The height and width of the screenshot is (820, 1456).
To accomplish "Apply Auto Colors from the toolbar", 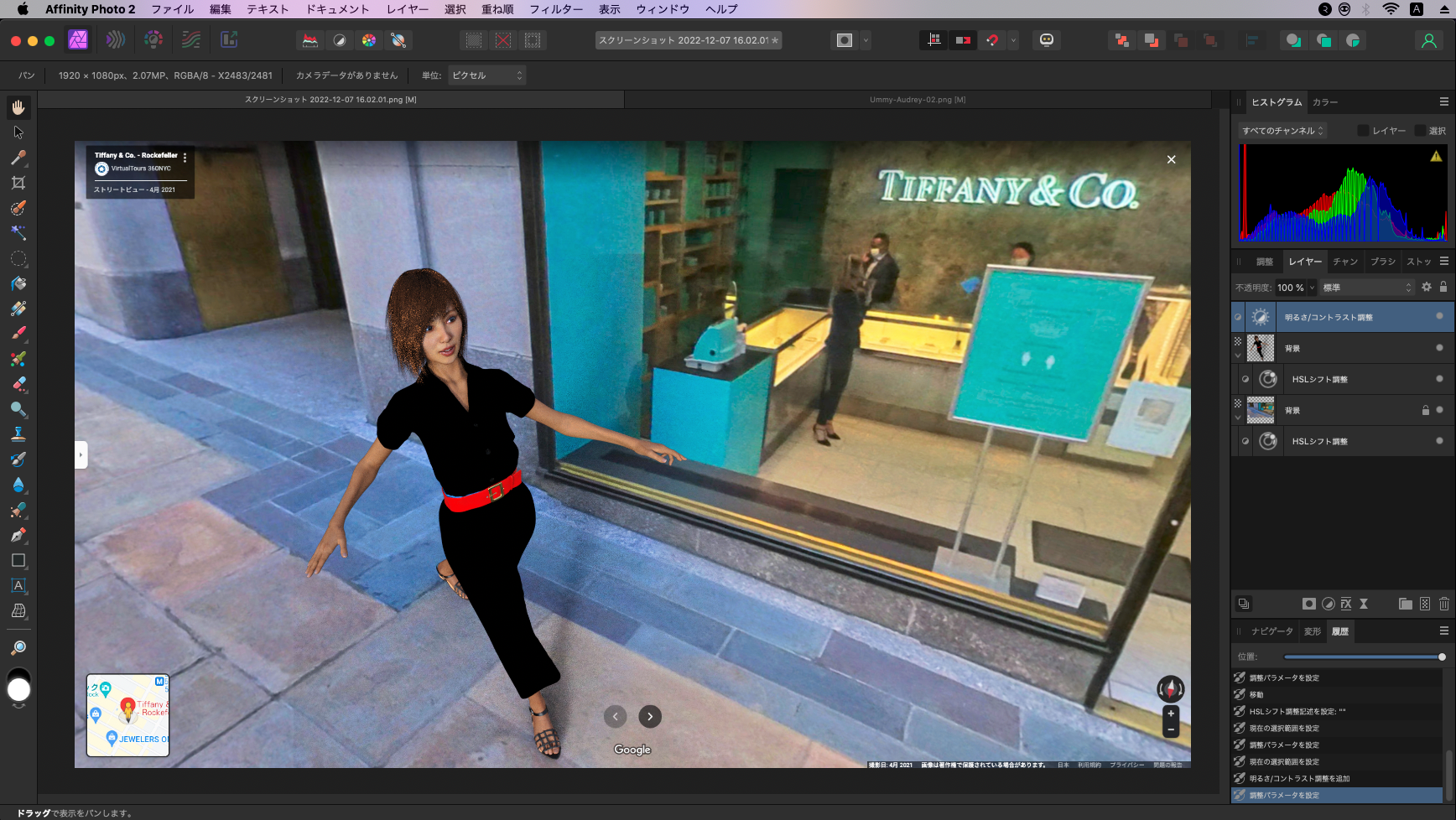I will tap(369, 40).
